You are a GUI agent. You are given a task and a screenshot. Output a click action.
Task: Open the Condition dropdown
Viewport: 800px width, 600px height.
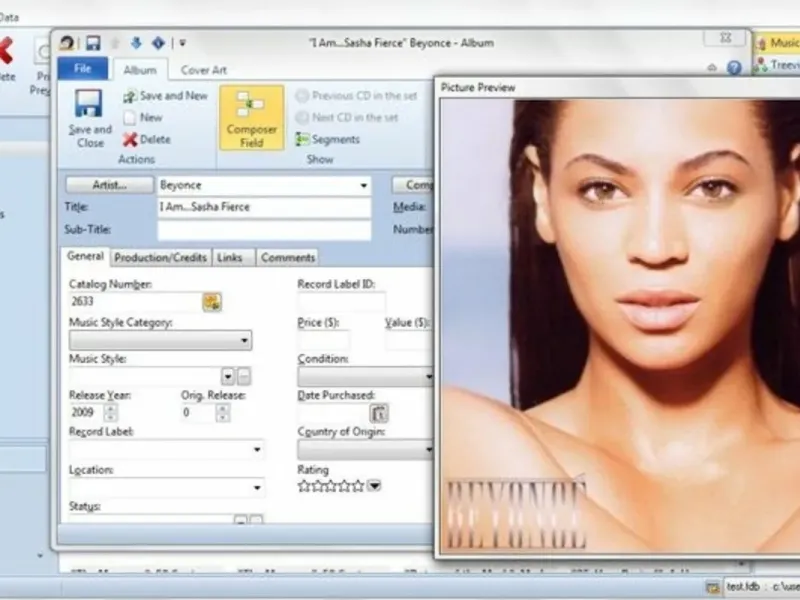point(365,377)
